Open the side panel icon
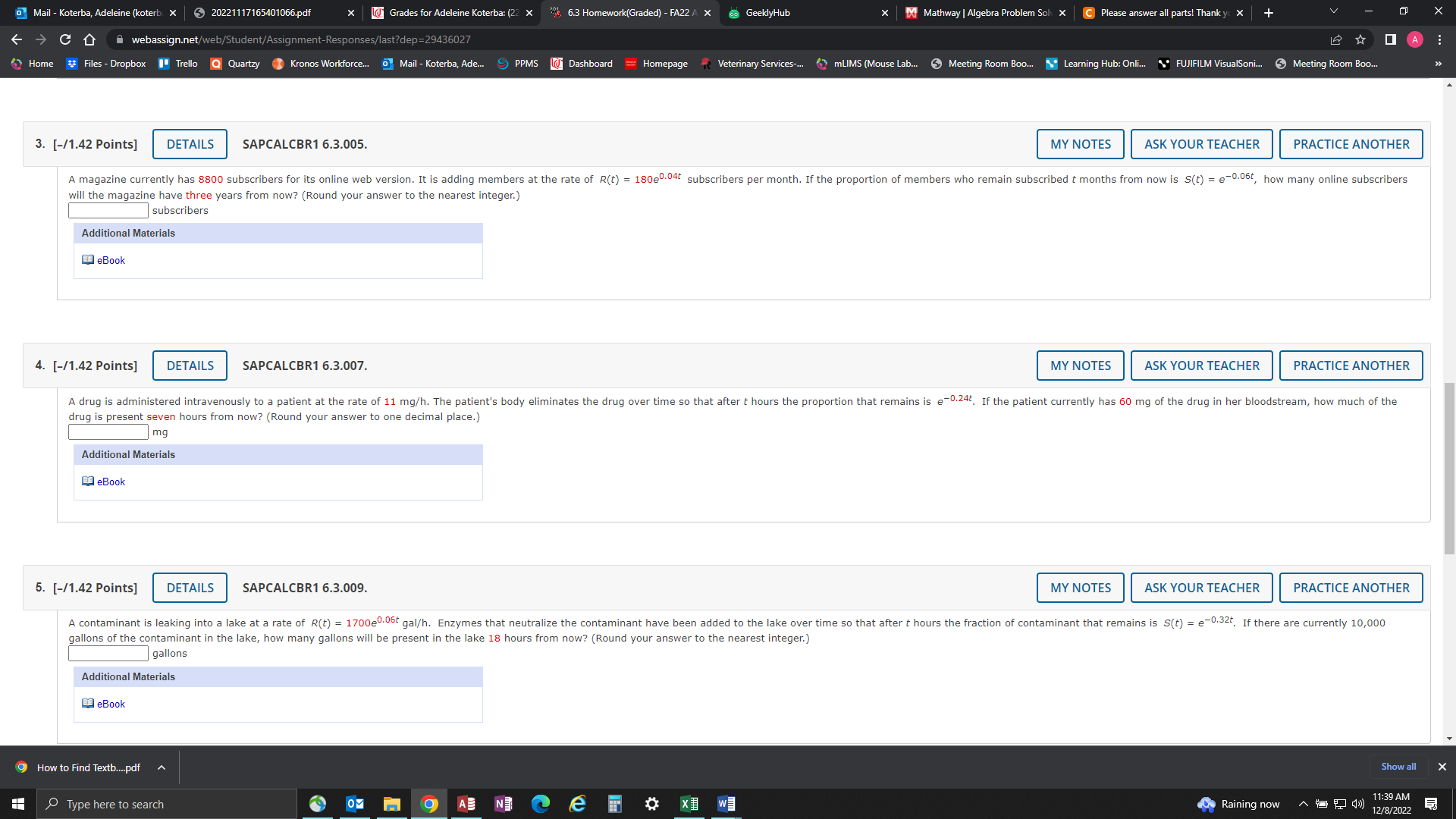The image size is (1456, 819). [1390, 39]
